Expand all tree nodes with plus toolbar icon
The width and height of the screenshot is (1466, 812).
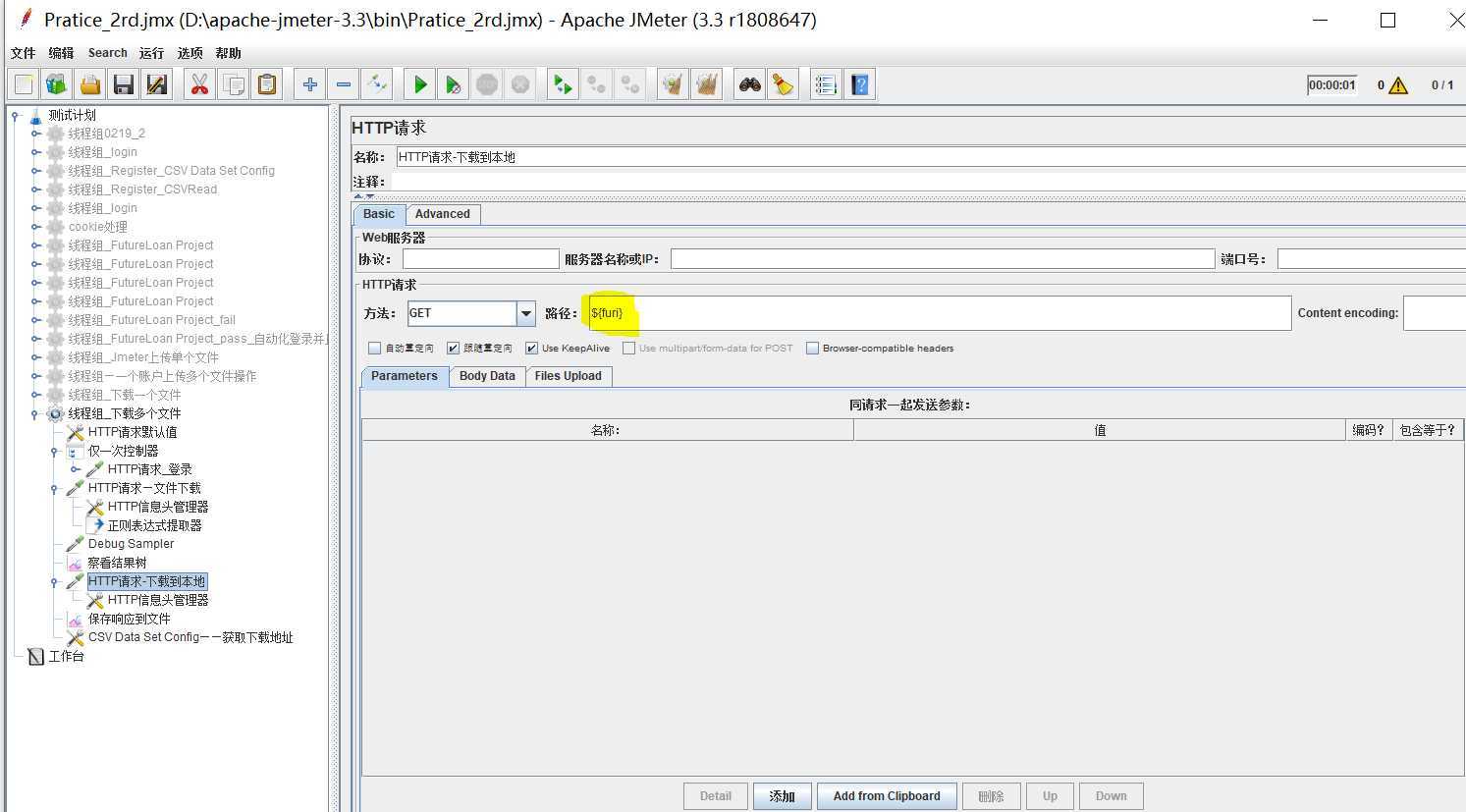[310, 84]
